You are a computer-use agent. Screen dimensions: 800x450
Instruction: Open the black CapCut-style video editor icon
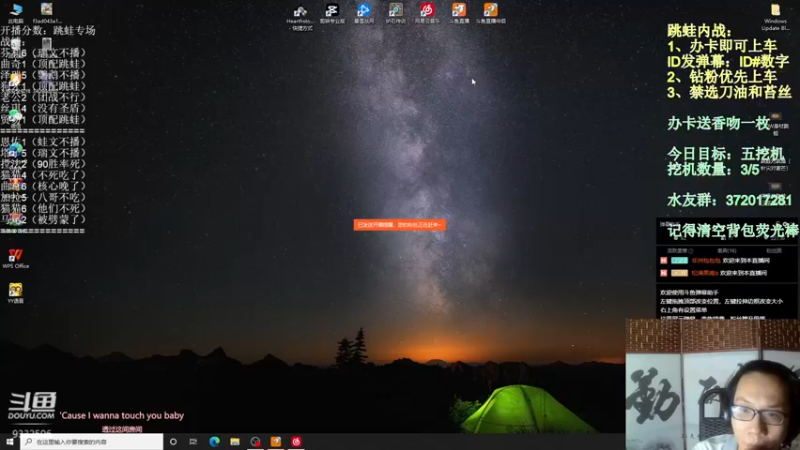pyautogui.click(x=332, y=14)
